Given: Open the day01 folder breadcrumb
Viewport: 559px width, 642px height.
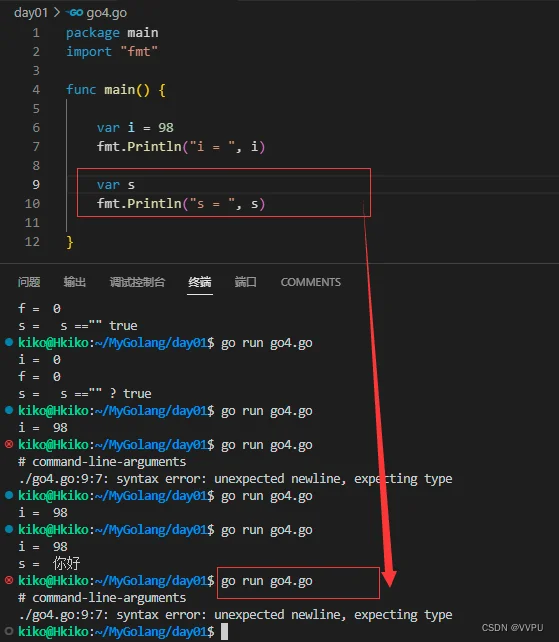Looking at the screenshot, I should coord(31,13).
